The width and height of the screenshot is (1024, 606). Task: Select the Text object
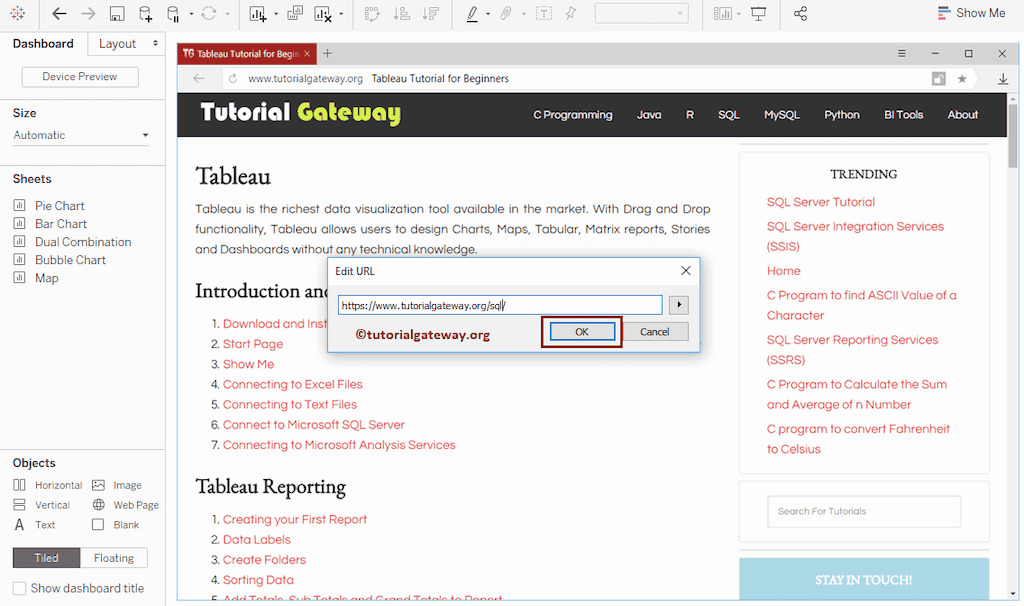click(35, 524)
